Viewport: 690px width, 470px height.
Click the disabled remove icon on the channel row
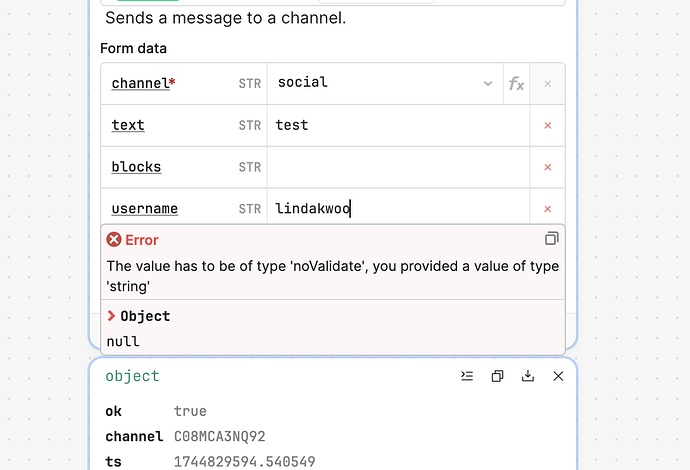[547, 84]
